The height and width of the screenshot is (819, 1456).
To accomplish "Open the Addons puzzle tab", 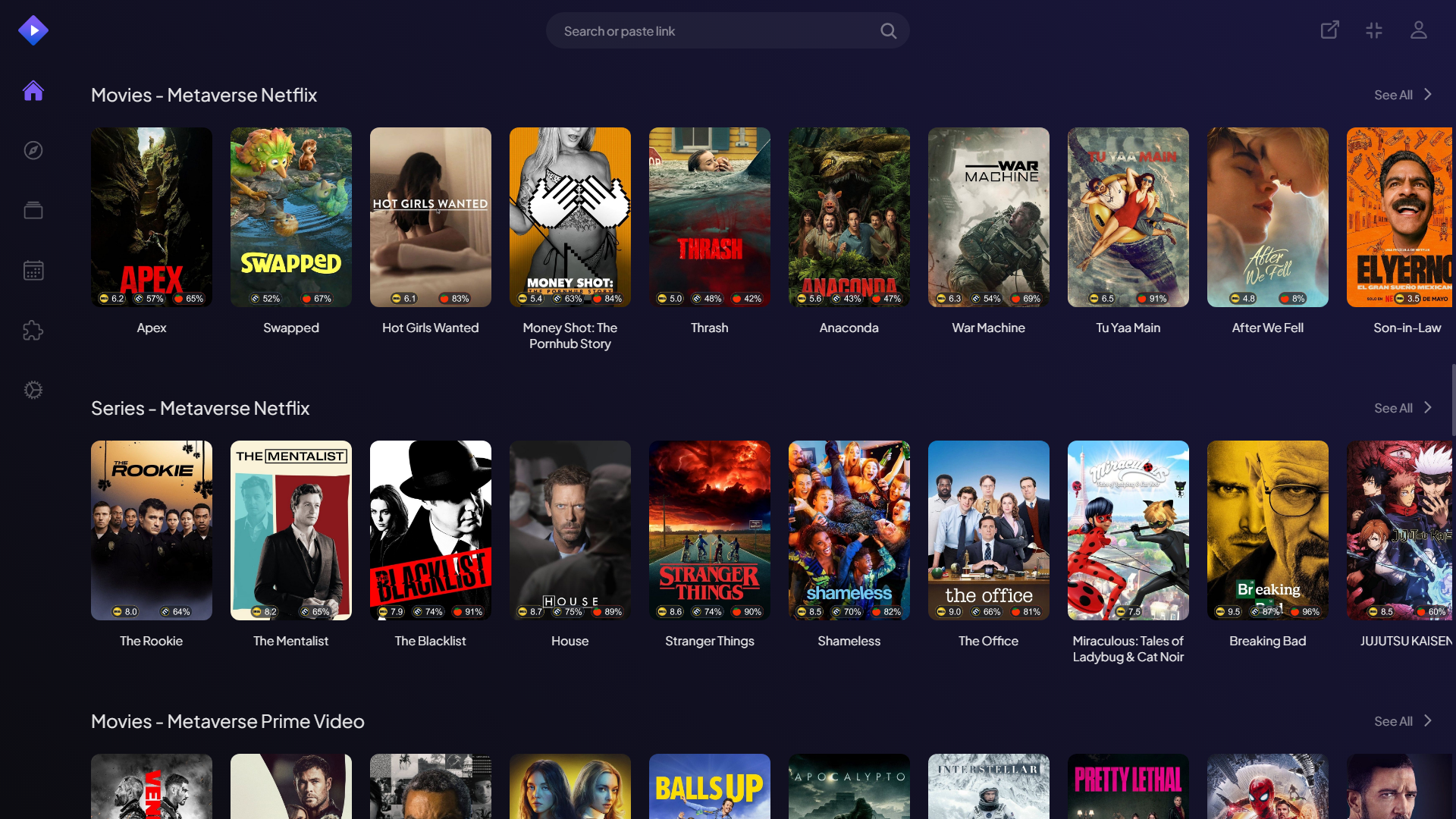I will click(x=33, y=330).
